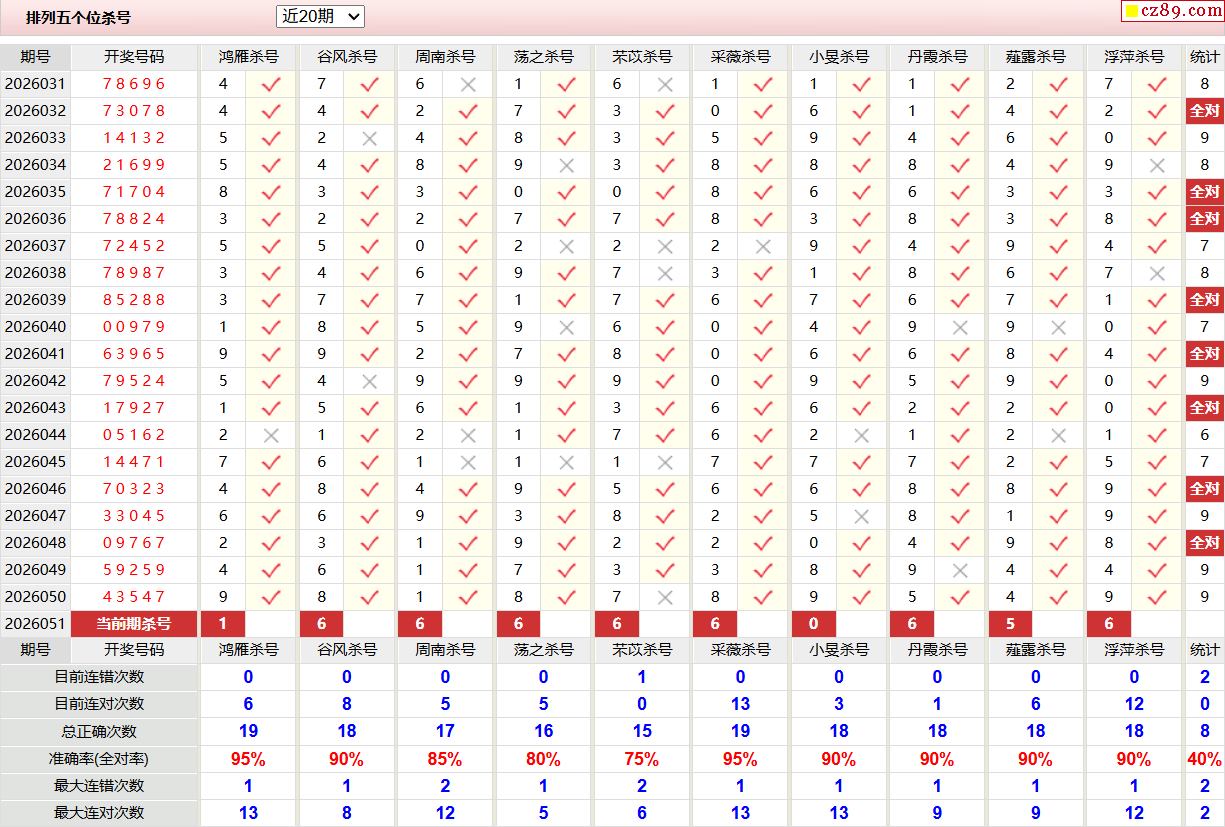The width and height of the screenshot is (1225, 827).
Task: Click the top 采薇杀号 column header
Action: 740,57
